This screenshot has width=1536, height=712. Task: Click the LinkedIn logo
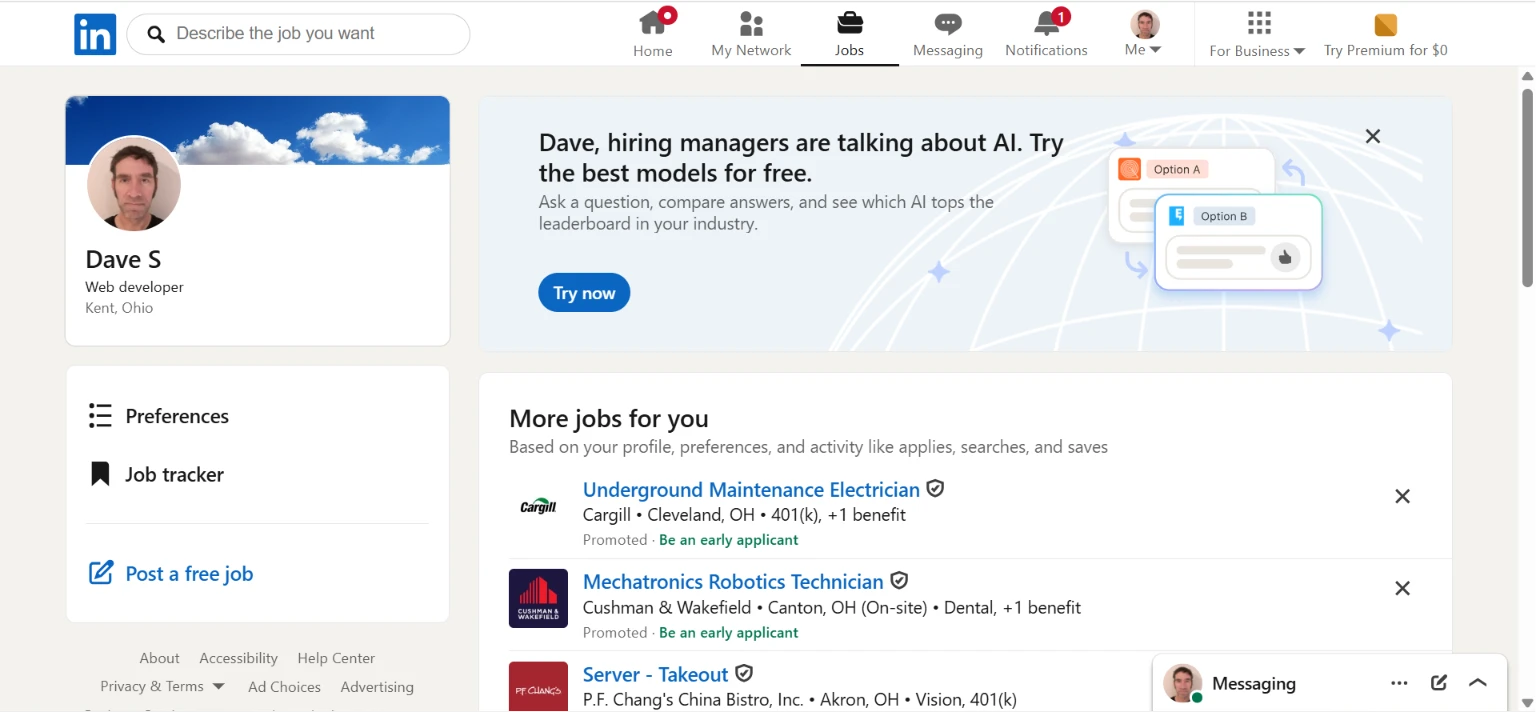click(x=95, y=34)
